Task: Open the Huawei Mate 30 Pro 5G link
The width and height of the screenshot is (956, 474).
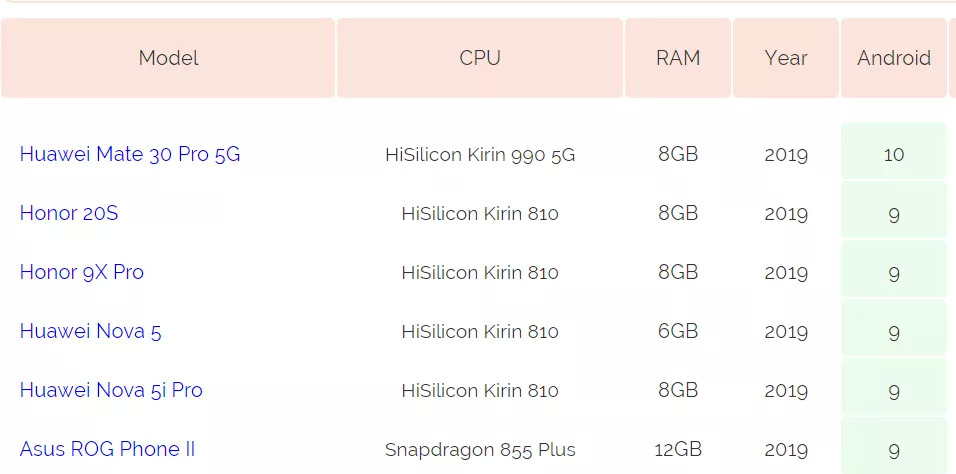Action: point(130,155)
